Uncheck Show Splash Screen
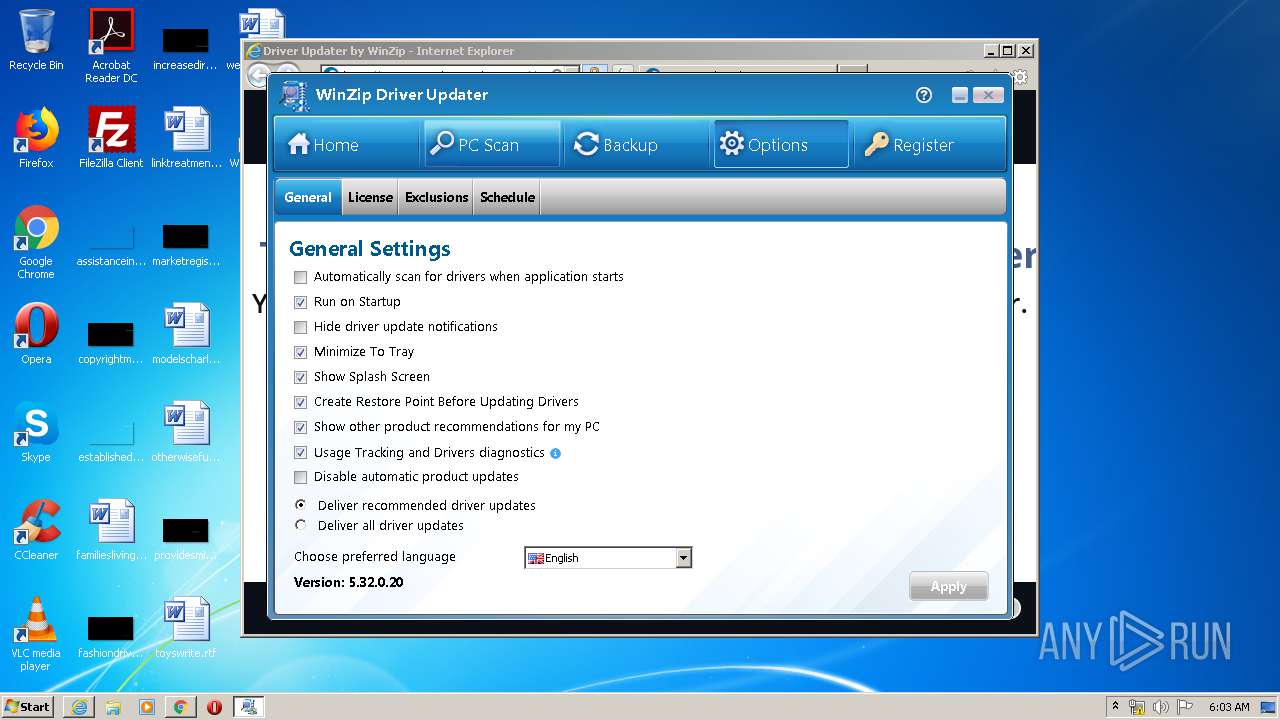The width and height of the screenshot is (1280, 720). (301, 377)
